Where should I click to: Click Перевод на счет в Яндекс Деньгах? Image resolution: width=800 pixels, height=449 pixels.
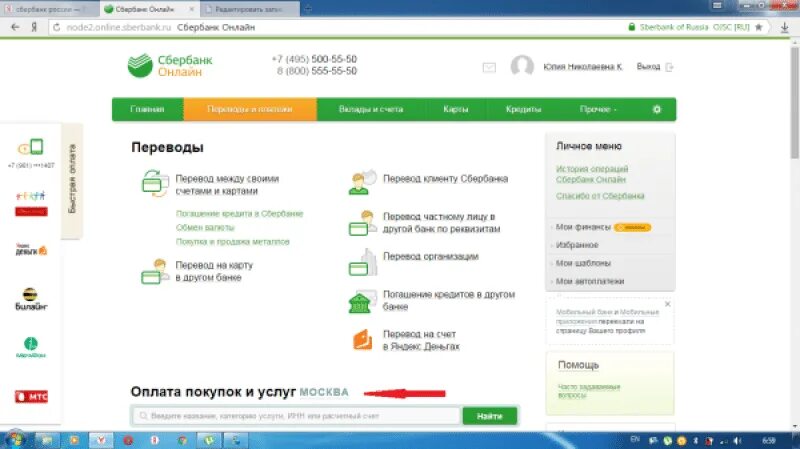point(421,340)
